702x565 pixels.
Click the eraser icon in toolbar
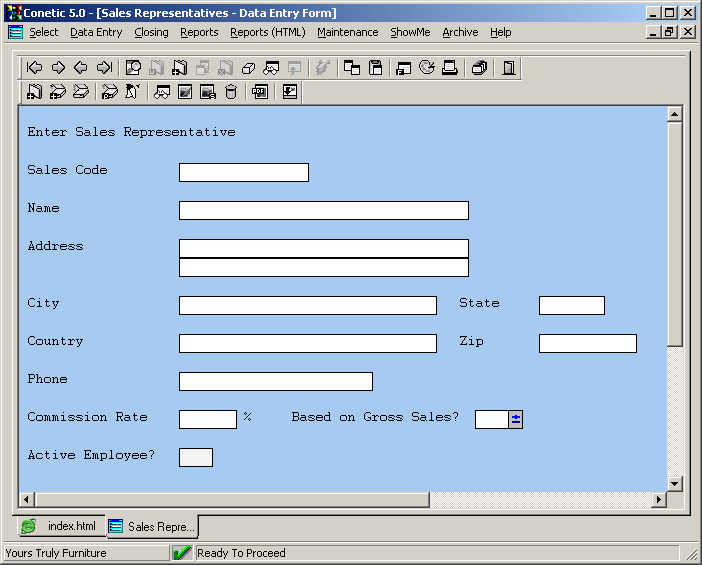point(249,68)
